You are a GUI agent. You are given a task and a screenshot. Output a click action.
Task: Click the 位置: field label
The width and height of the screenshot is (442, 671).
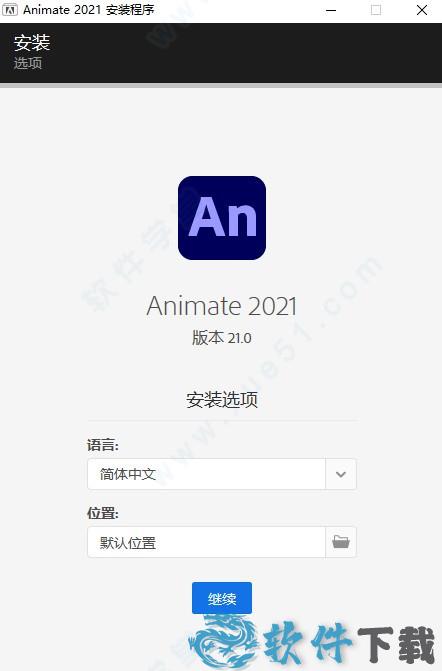(x=103, y=513)
